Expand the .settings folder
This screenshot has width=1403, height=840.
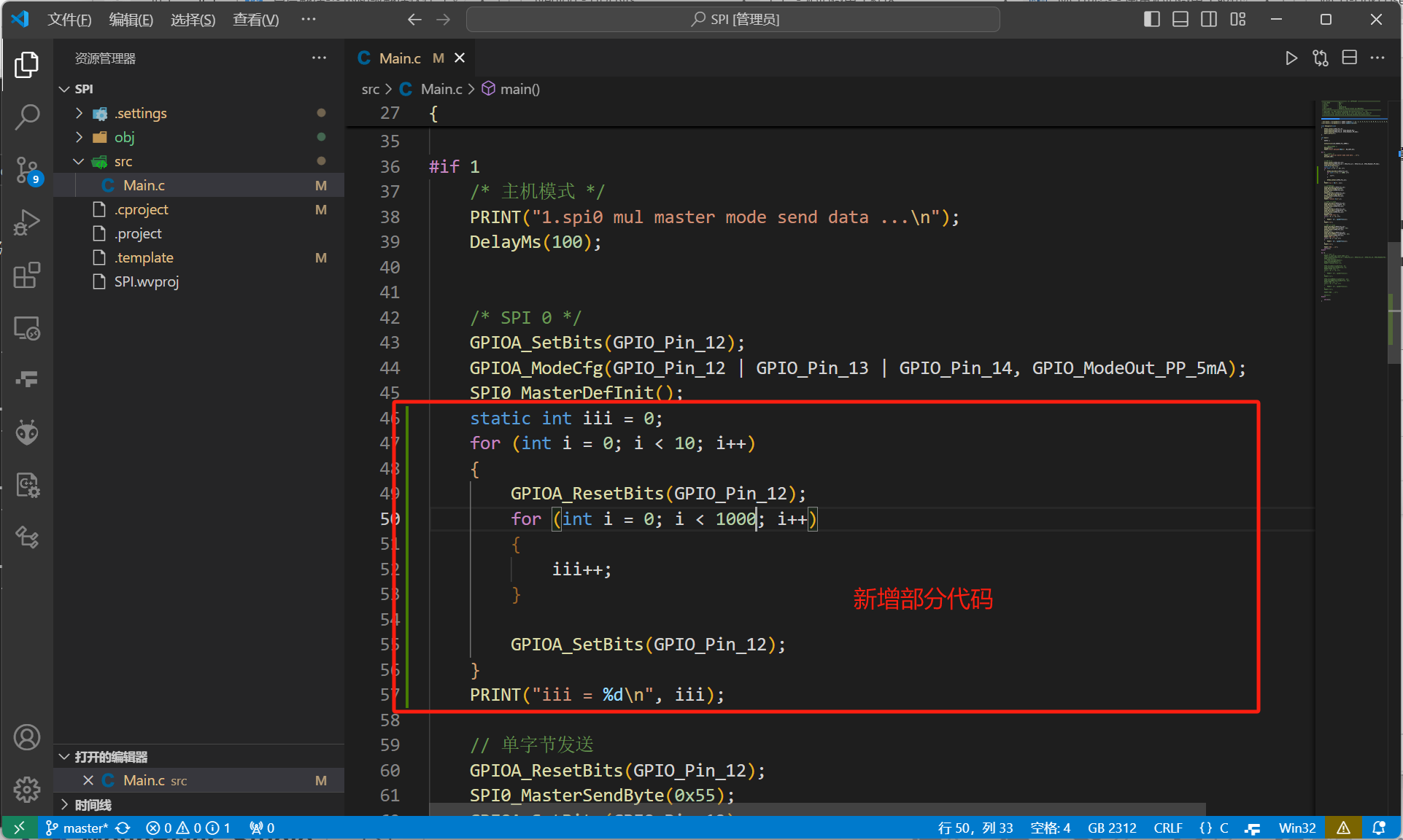79,113
